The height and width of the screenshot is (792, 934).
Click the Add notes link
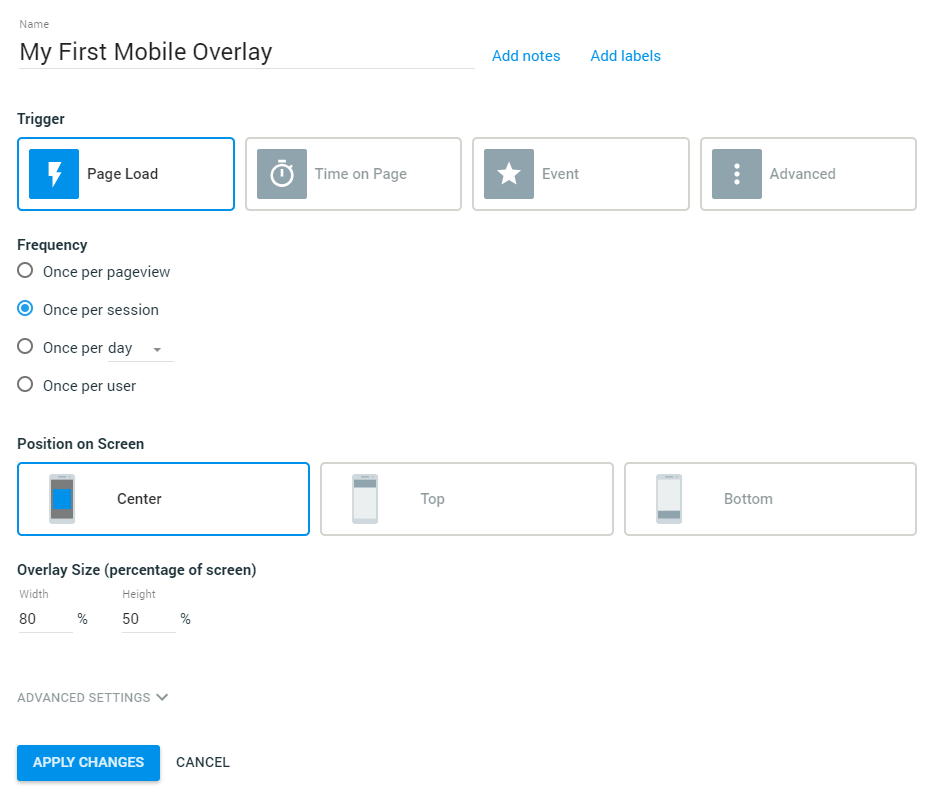pyautogui.click(x=526, y=56)
